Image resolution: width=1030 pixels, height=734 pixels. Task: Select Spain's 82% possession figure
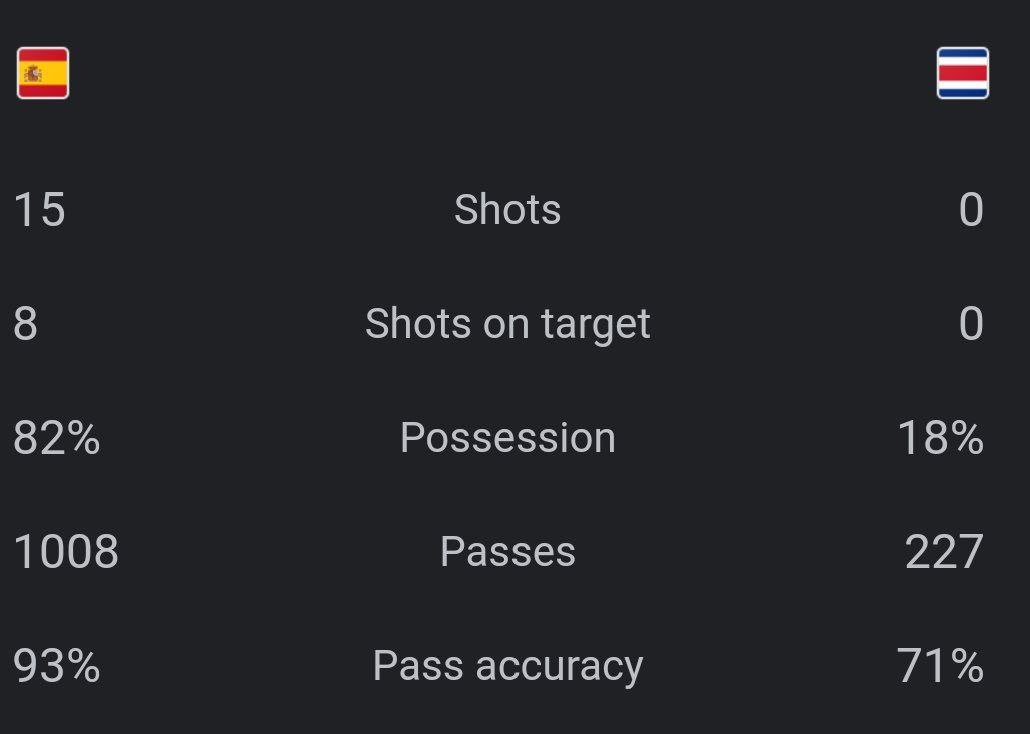pos(57,438)
